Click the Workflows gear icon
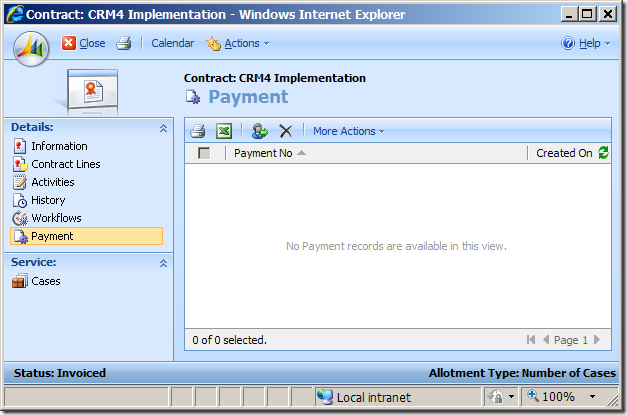Viewport: 627px width, 415px height. [20, 218]
